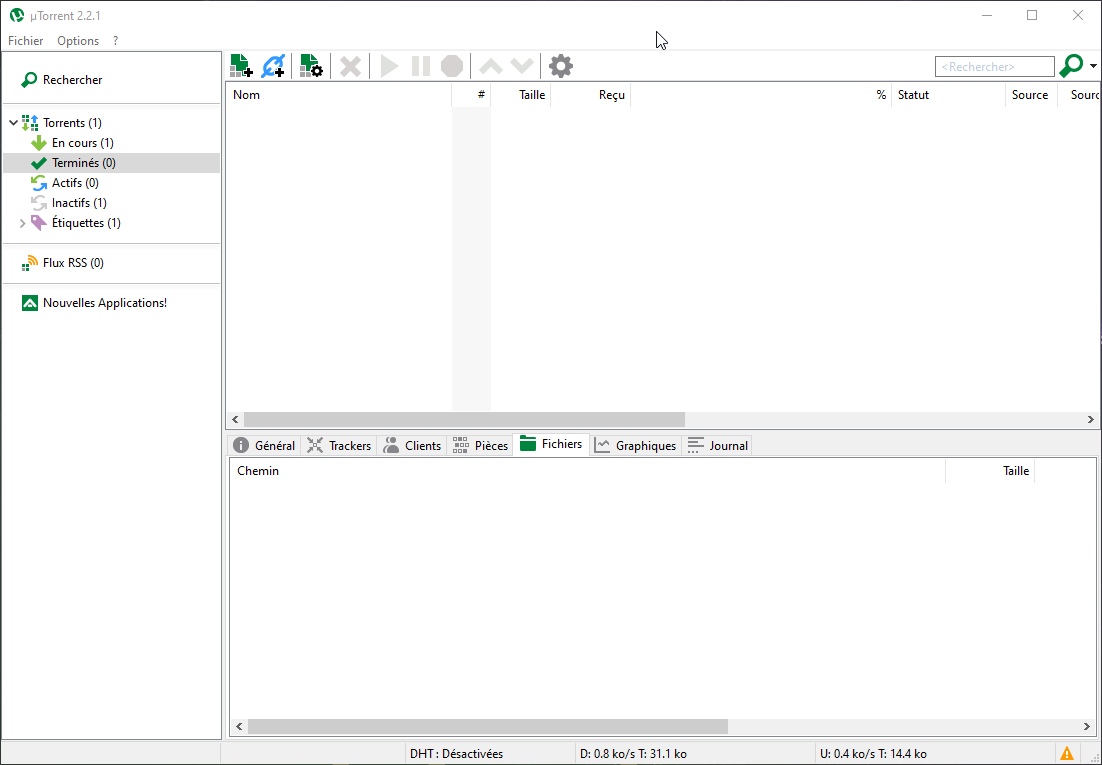
Task: Create new torrent toolbar icon
Action: click(311, 66)
